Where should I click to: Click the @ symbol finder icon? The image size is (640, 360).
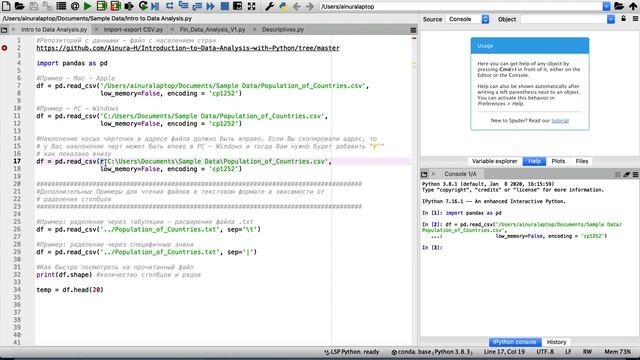tap(75, 6)
